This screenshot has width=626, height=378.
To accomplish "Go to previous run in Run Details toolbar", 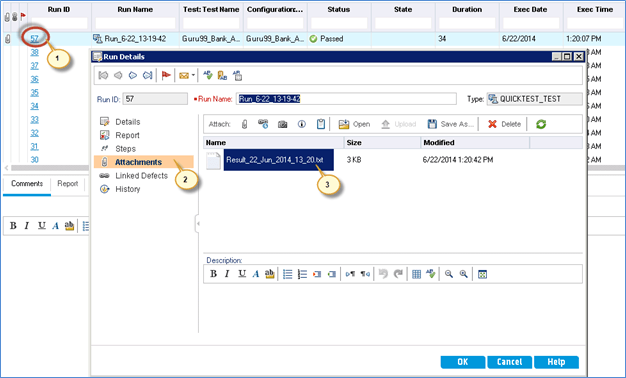I will [118, 75].
